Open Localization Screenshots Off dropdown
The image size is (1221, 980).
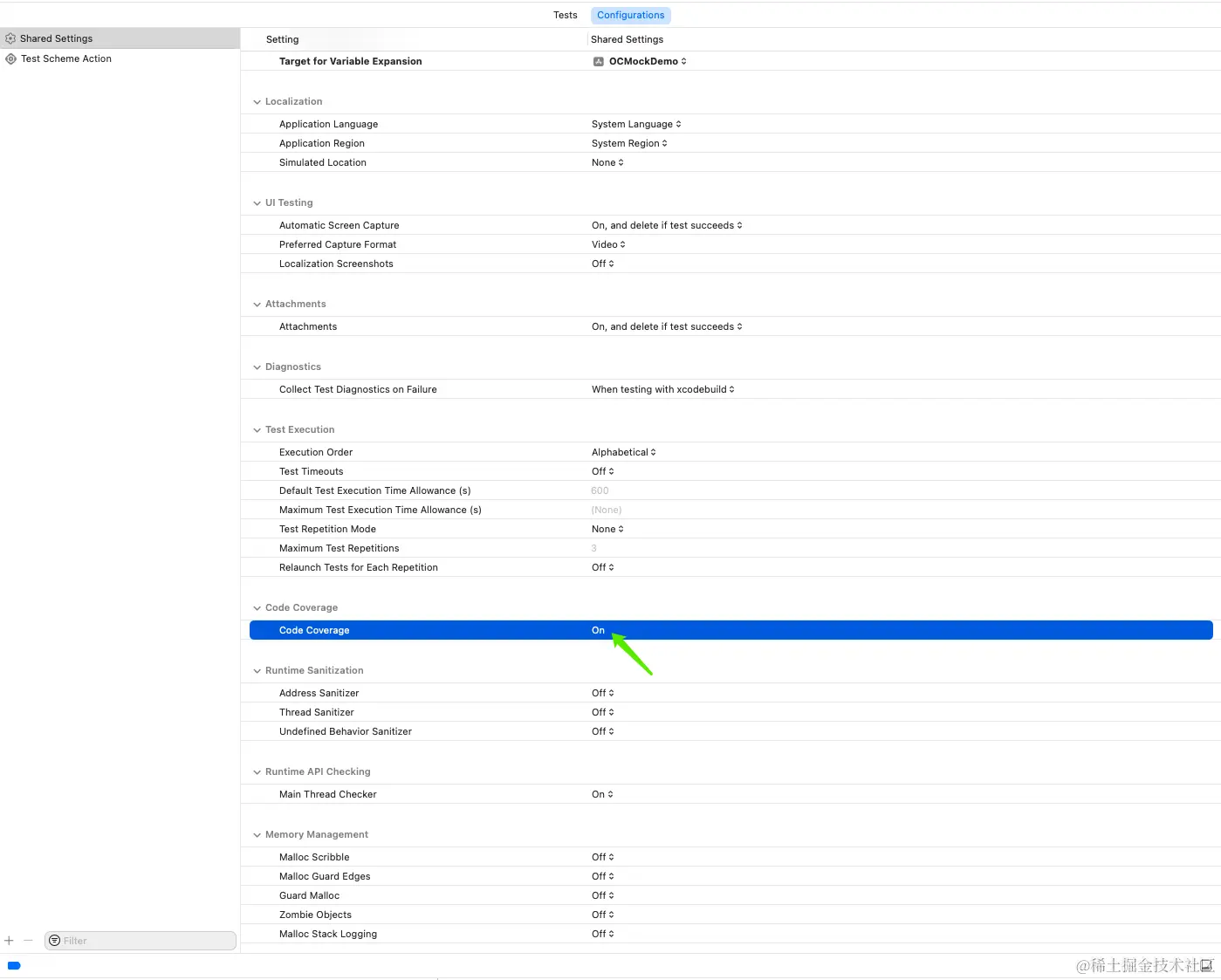[x=603, y=264]
